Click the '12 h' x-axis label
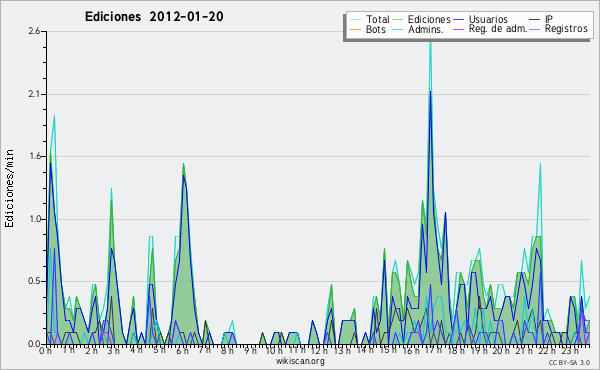 point(318,350)
